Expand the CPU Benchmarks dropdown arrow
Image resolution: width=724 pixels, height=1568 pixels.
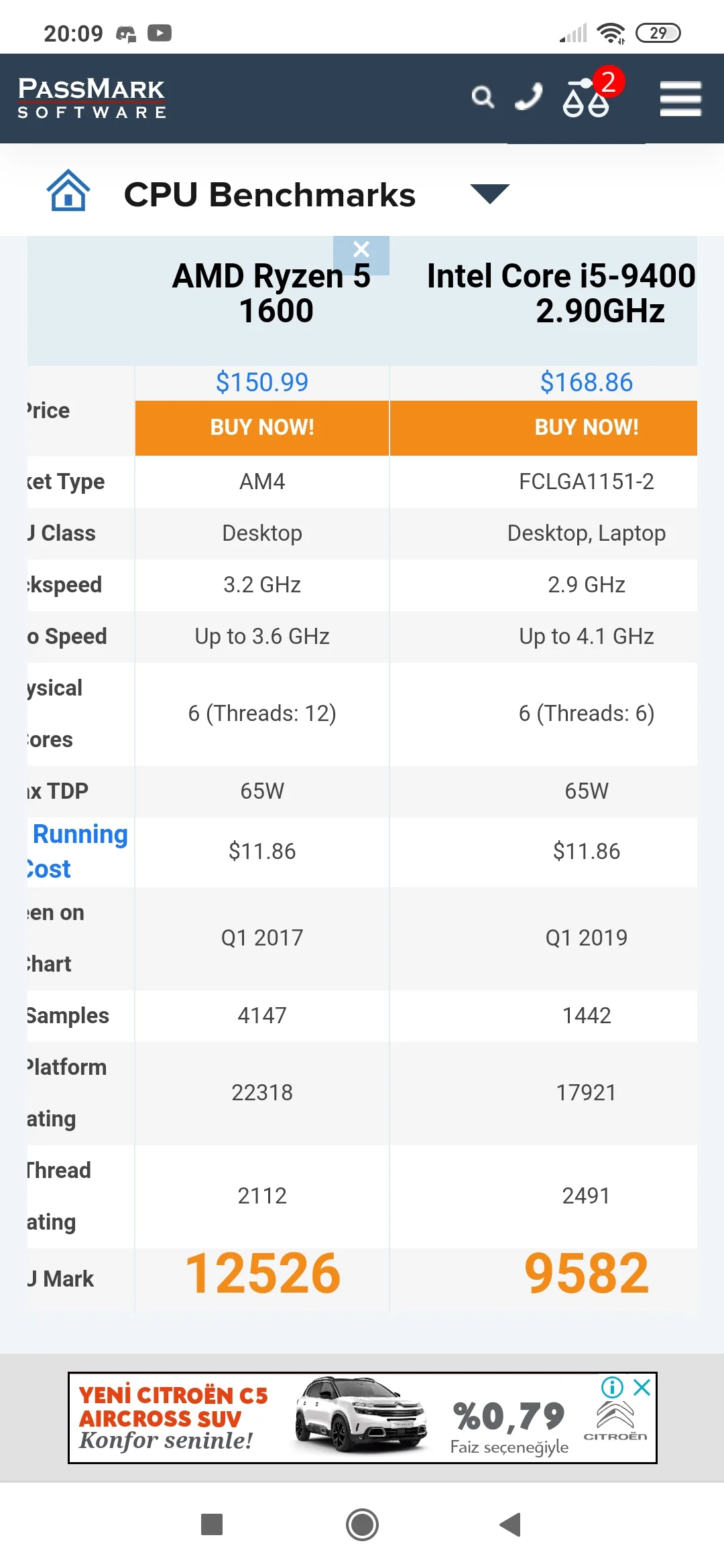coord(490,194)
